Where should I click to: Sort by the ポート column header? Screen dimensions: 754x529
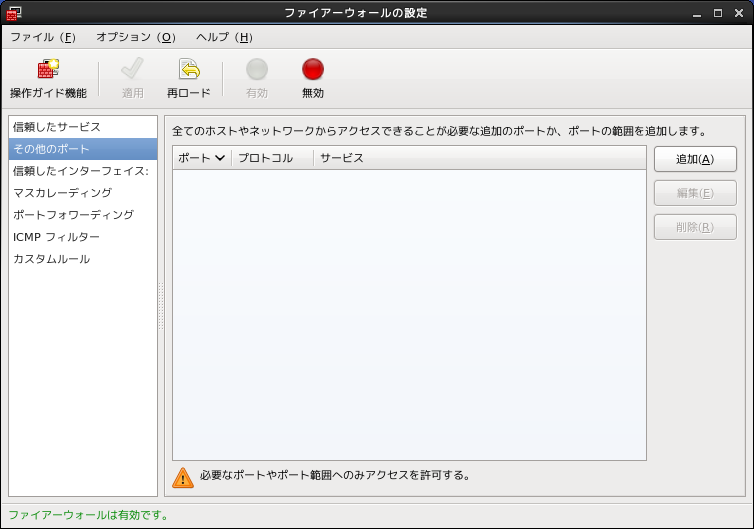(202, 158)
